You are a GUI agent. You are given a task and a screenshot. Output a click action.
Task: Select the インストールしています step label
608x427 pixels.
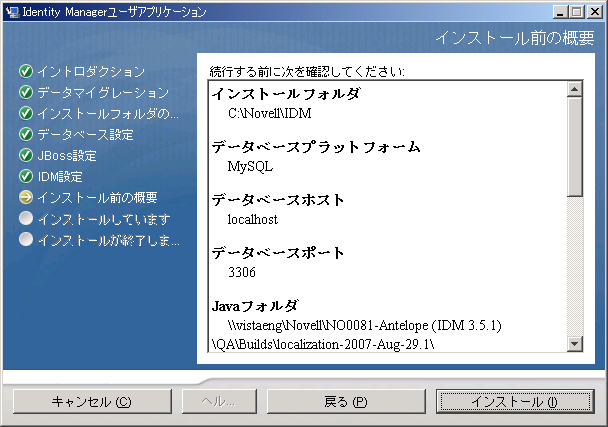104,219
